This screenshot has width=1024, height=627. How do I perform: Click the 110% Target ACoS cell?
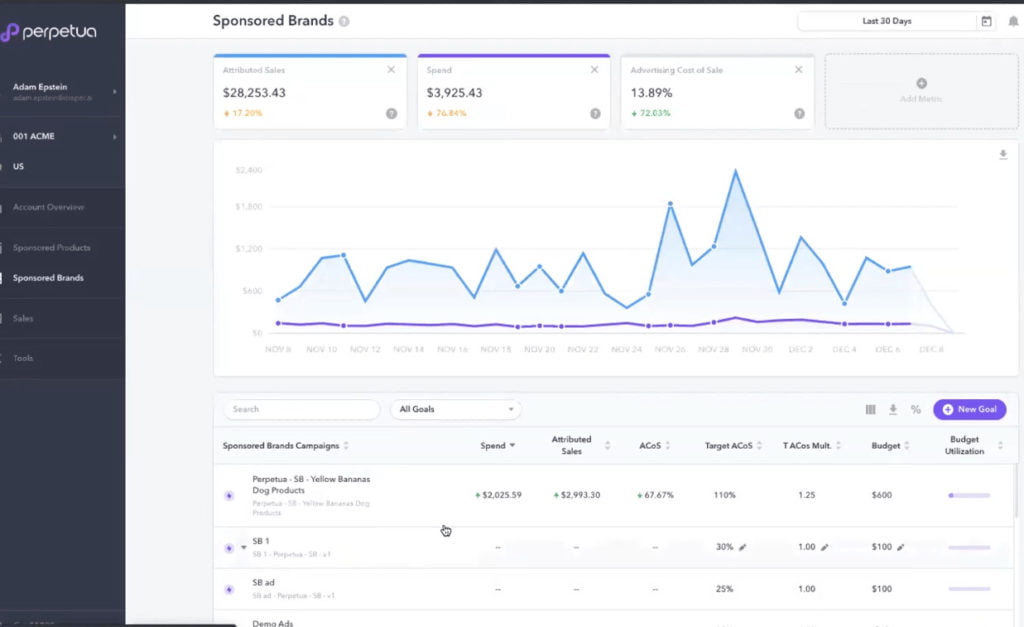pyautogui.click(x=724, y=495)
